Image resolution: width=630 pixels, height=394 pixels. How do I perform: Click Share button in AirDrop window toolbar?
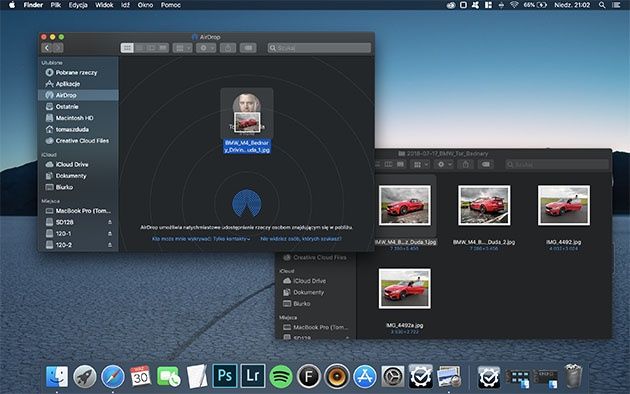coord(228,48)
